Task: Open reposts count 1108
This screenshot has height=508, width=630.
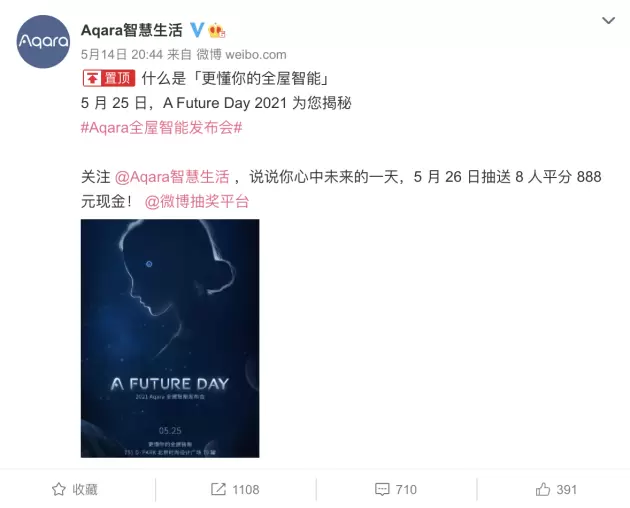Action: (x=245, y=490)
